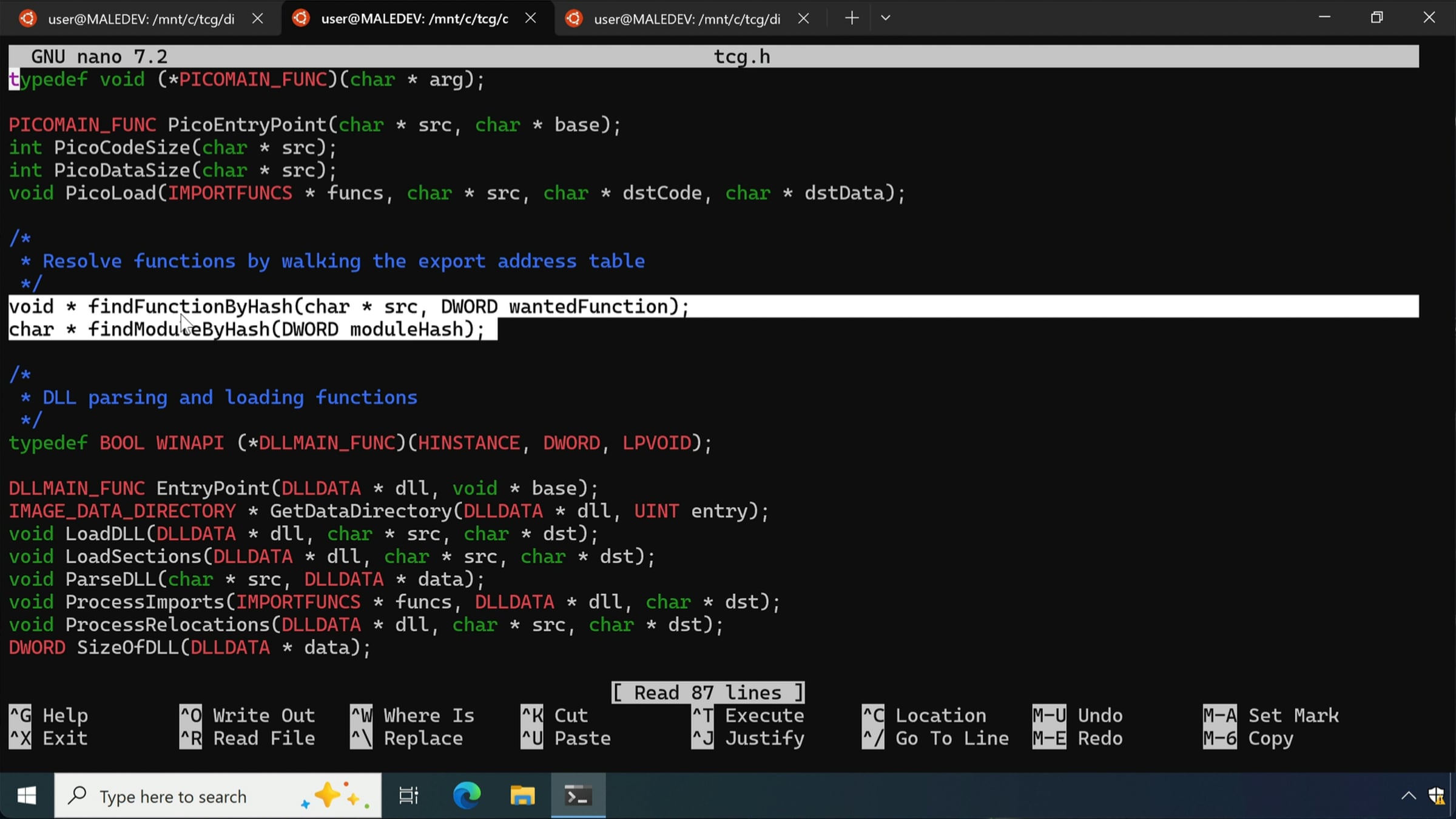Click the 'GNU nano 7.2' title text

tap(99, 56)
